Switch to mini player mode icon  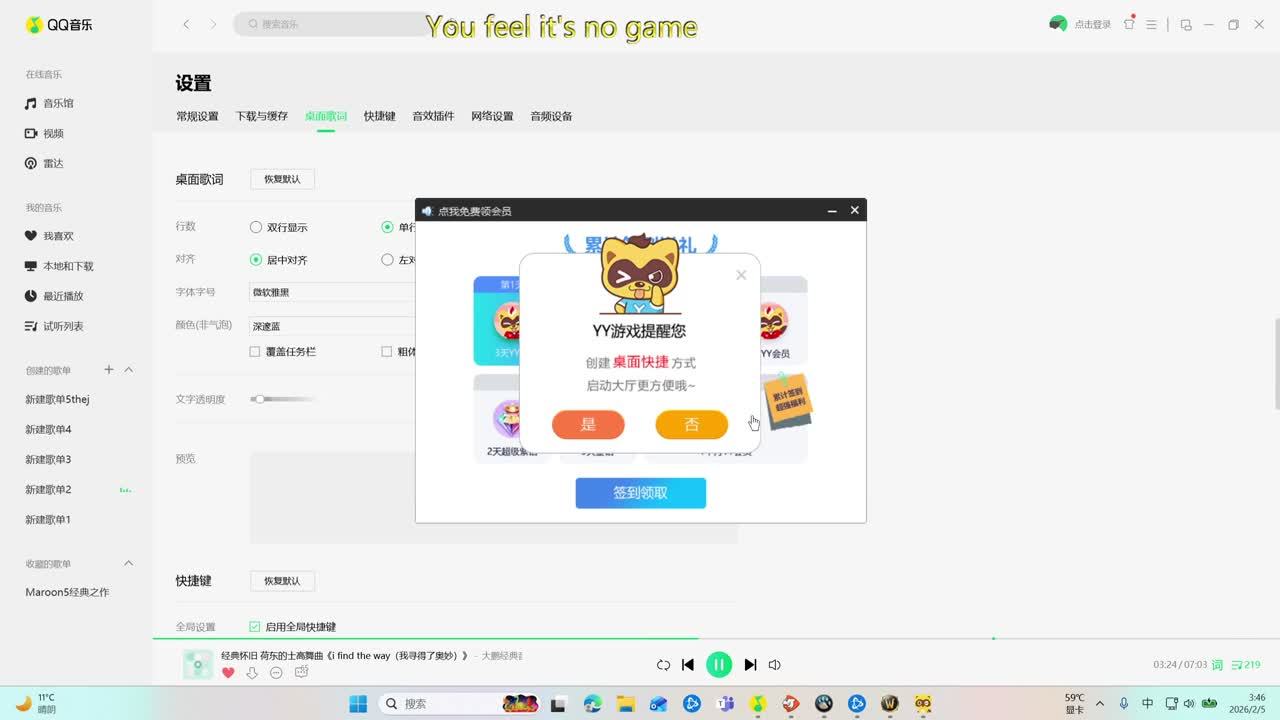pyautogui.click(x=1186, y=25)
